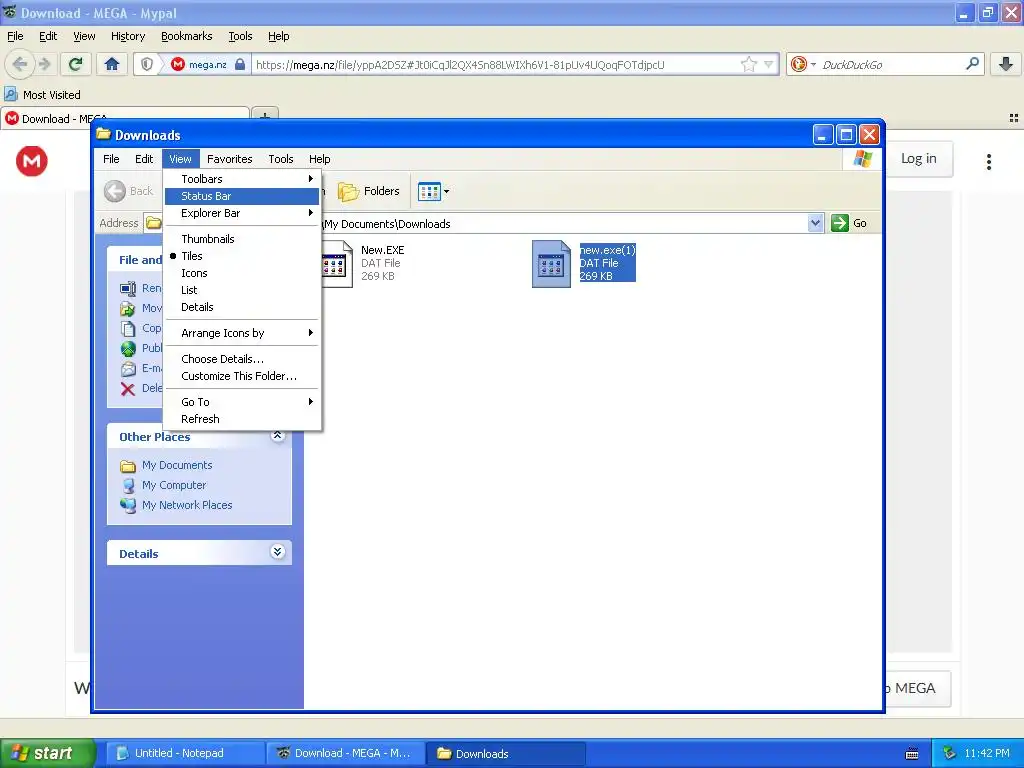Screen dimensions: 1024x768
Task: Click Refresh in View menu
Action: coord(242,419)
